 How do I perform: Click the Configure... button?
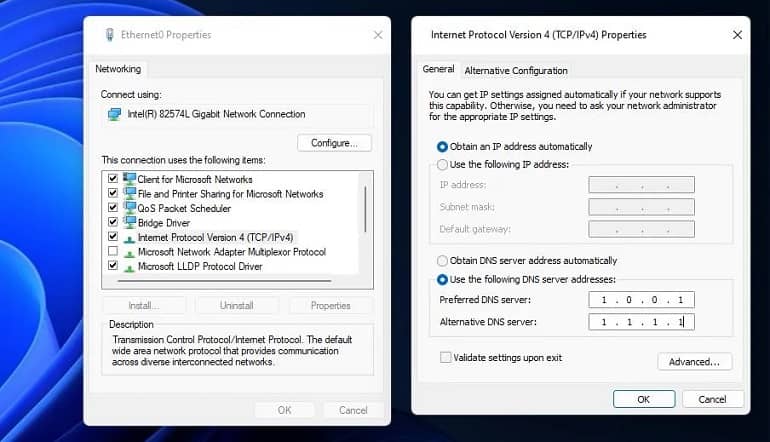(334, 143)
